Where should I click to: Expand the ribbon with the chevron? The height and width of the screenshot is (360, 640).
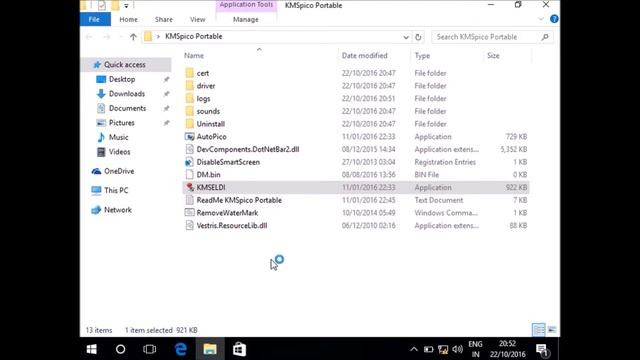click(x=541, y=19)
